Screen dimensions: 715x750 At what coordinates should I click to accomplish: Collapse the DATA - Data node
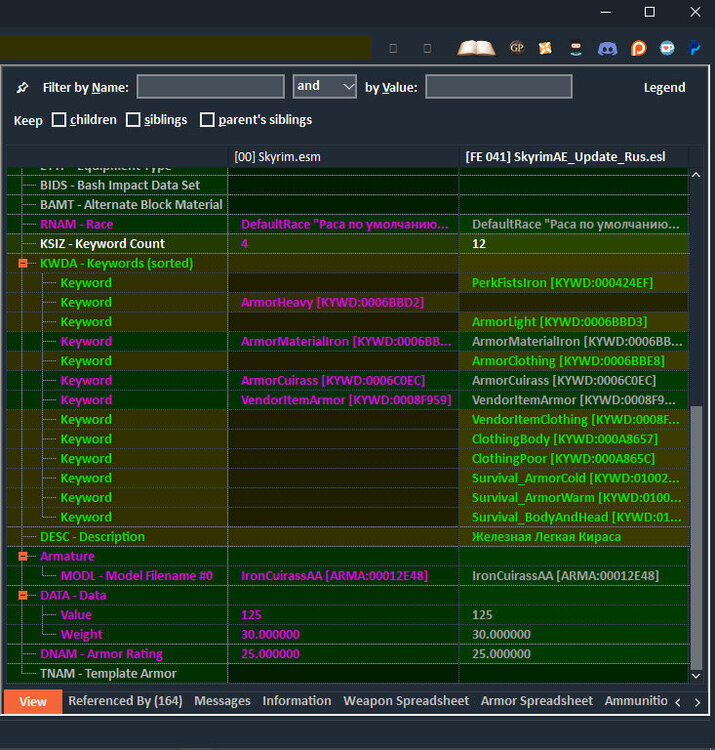22,595
